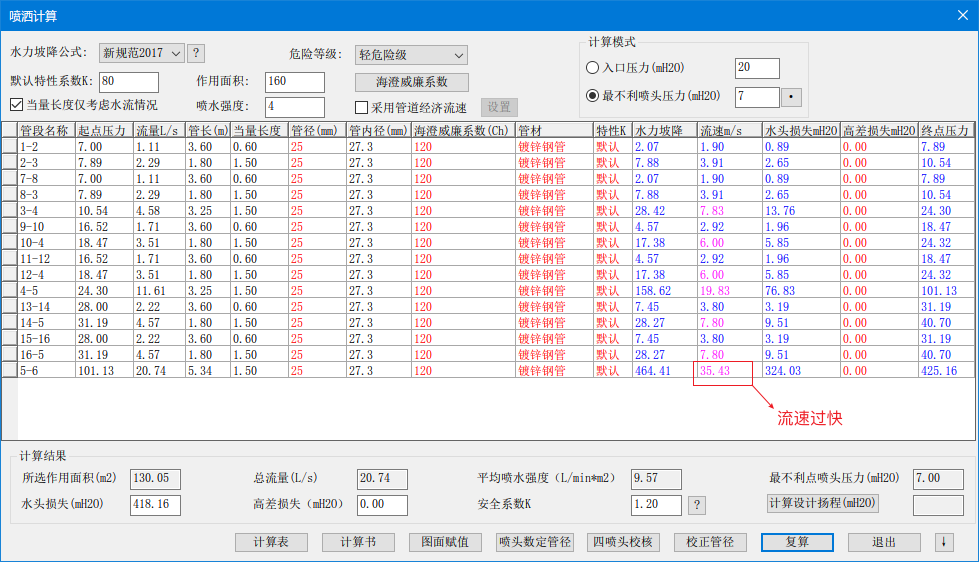Viewport: 979px width, 562px height.
Task: Select 最不利喷头压力(mH2O) radio button
Action: (592, 97)
